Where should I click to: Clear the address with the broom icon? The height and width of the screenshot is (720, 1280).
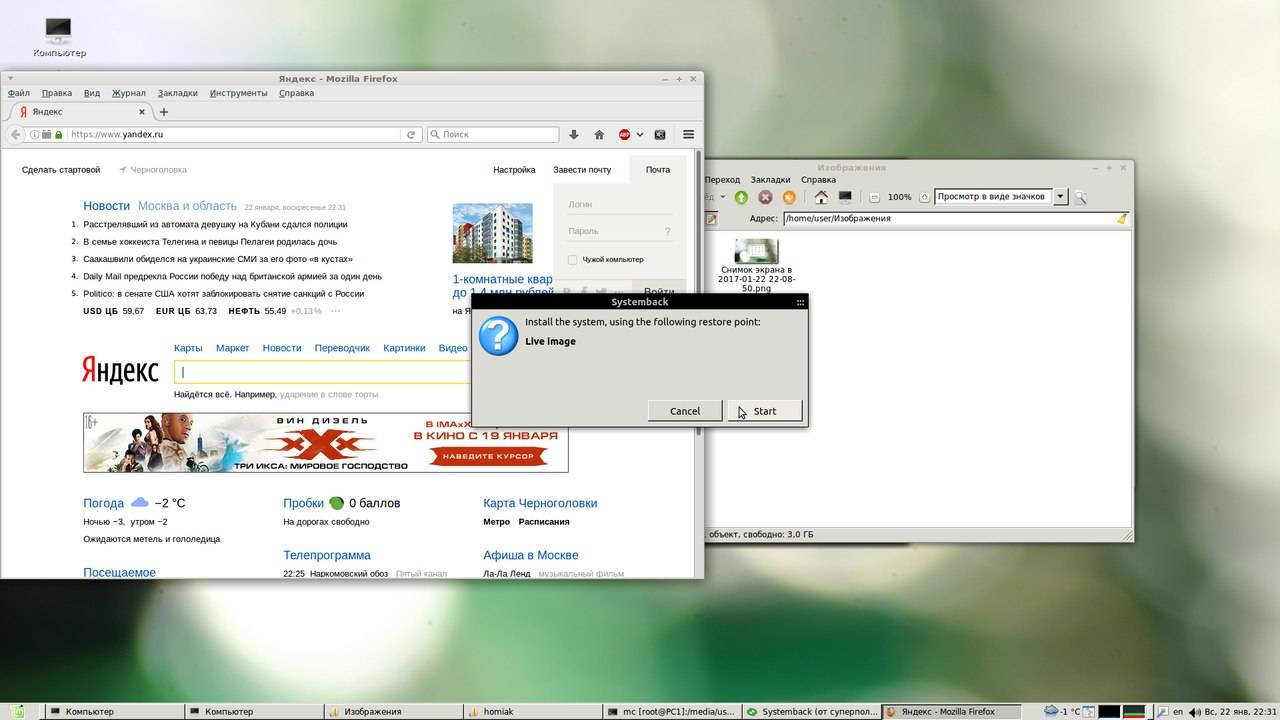coord(1123,218)
